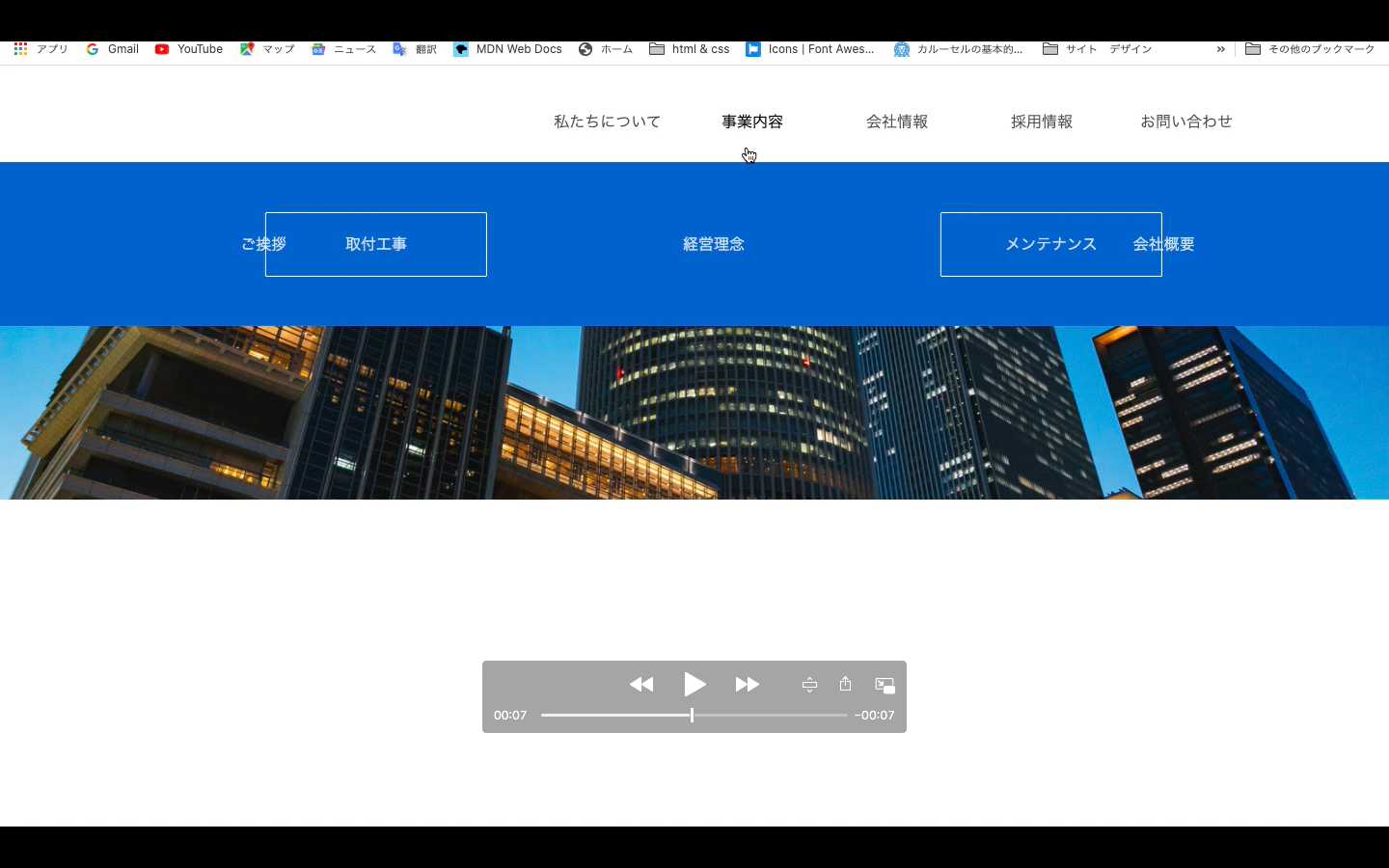Open the 取付工事 link

[376, 244]
